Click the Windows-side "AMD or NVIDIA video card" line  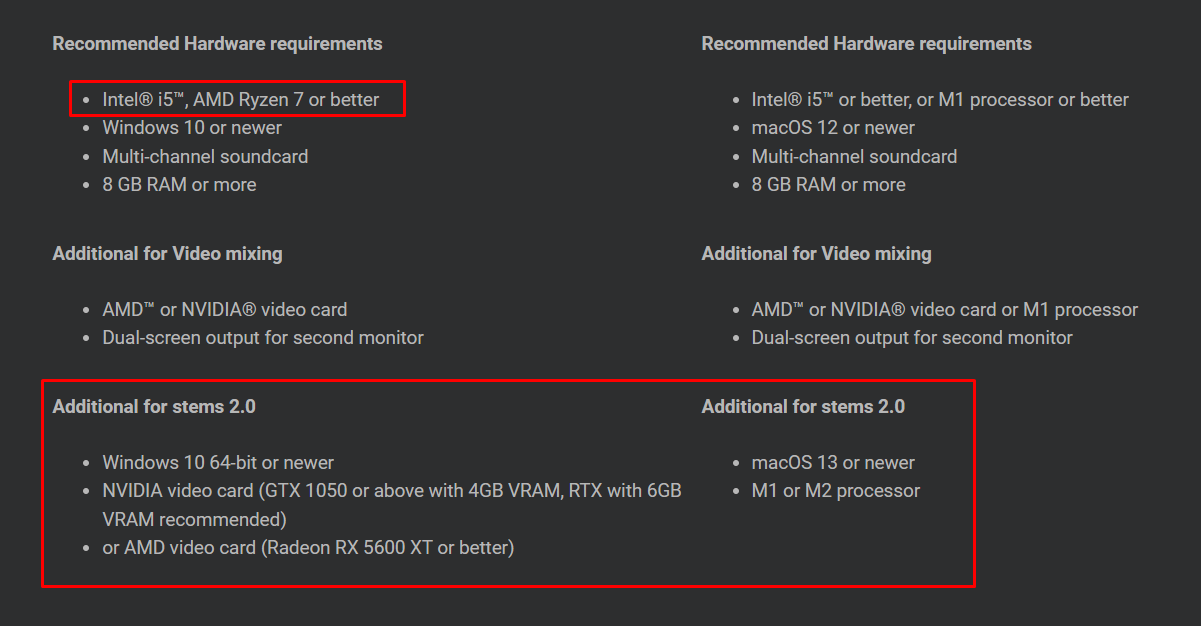tap(225, 310)
